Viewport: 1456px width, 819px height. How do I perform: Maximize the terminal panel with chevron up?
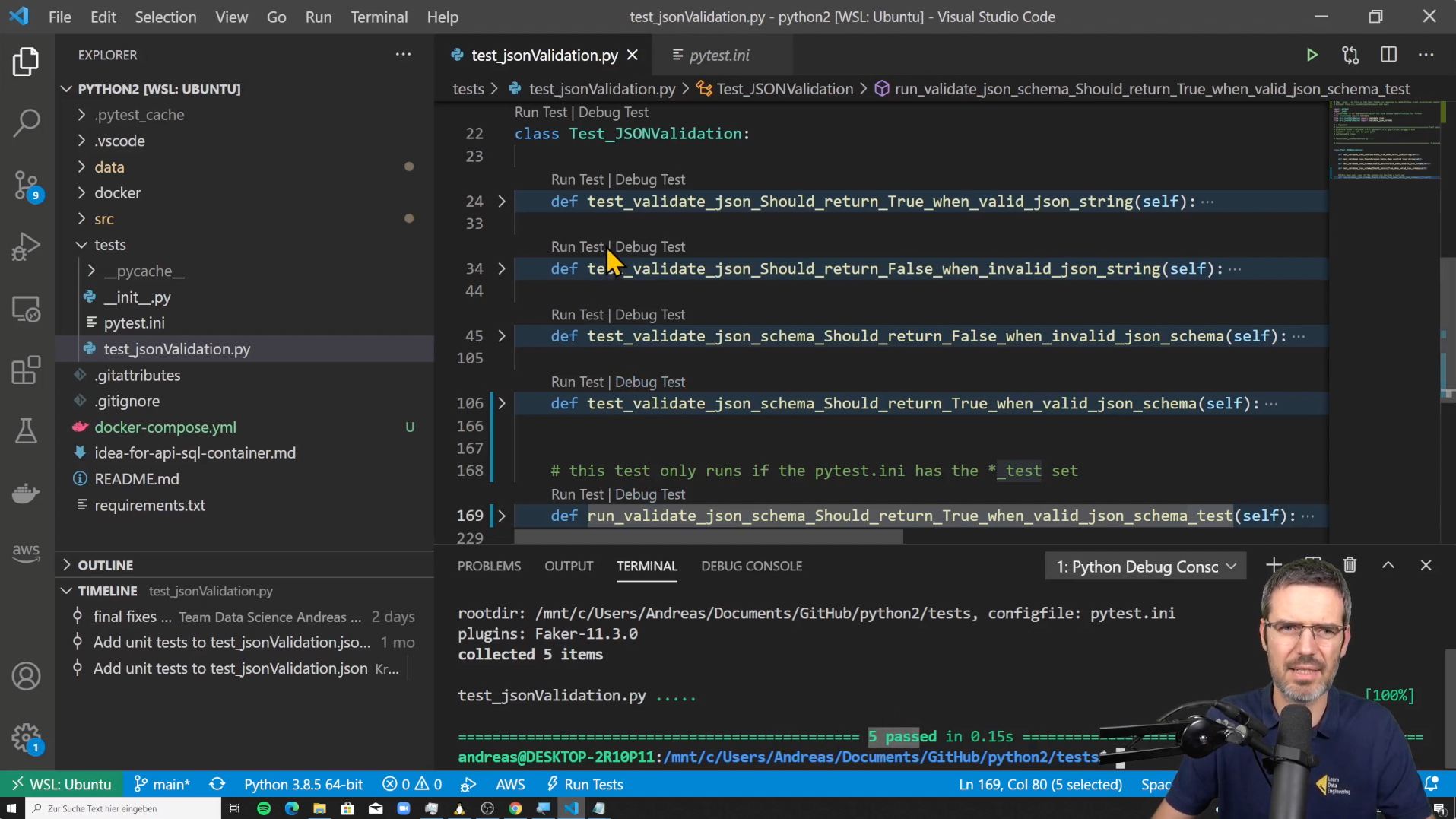pyautogui.click(x=1388, y=565)
